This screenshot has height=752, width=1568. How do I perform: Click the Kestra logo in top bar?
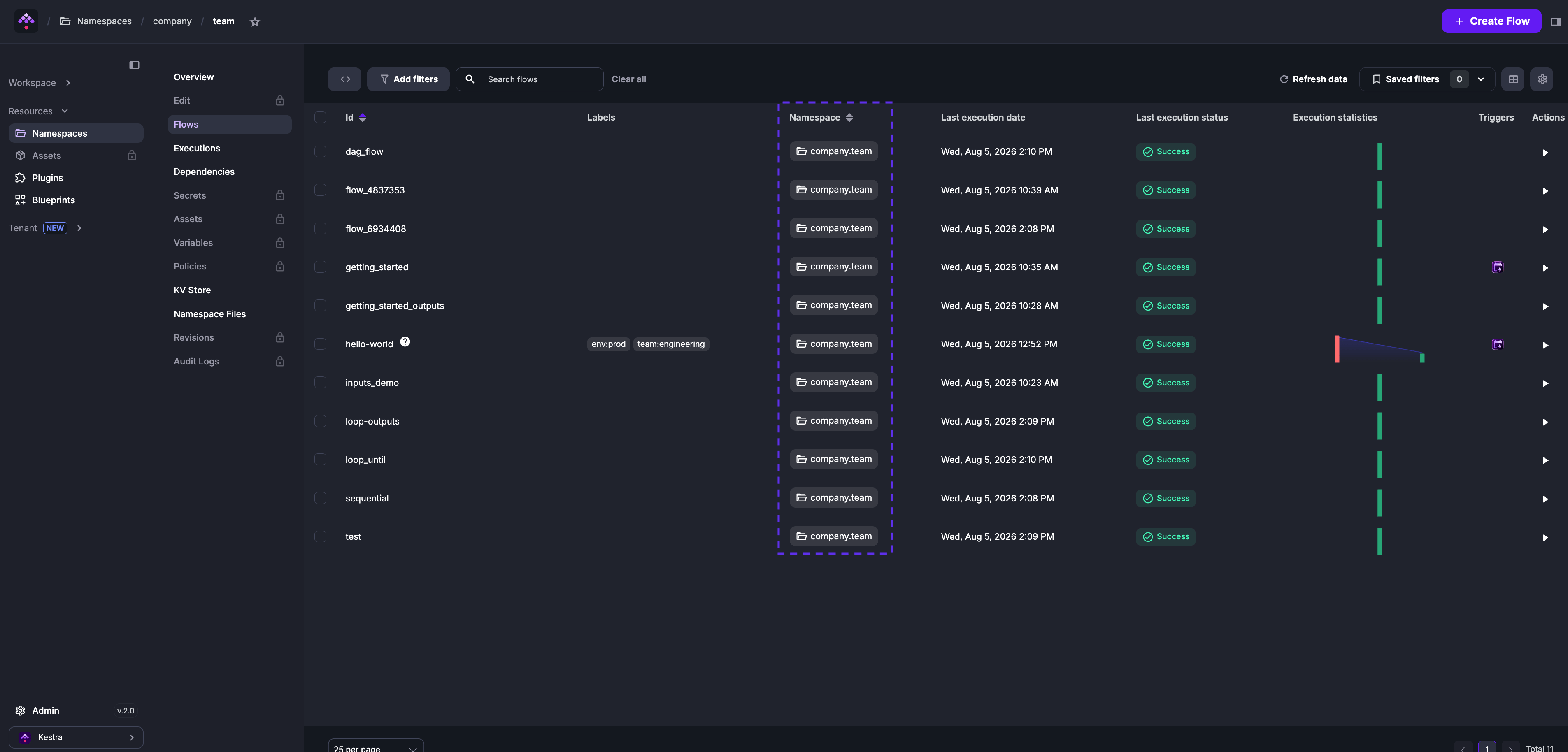point(26,21)
